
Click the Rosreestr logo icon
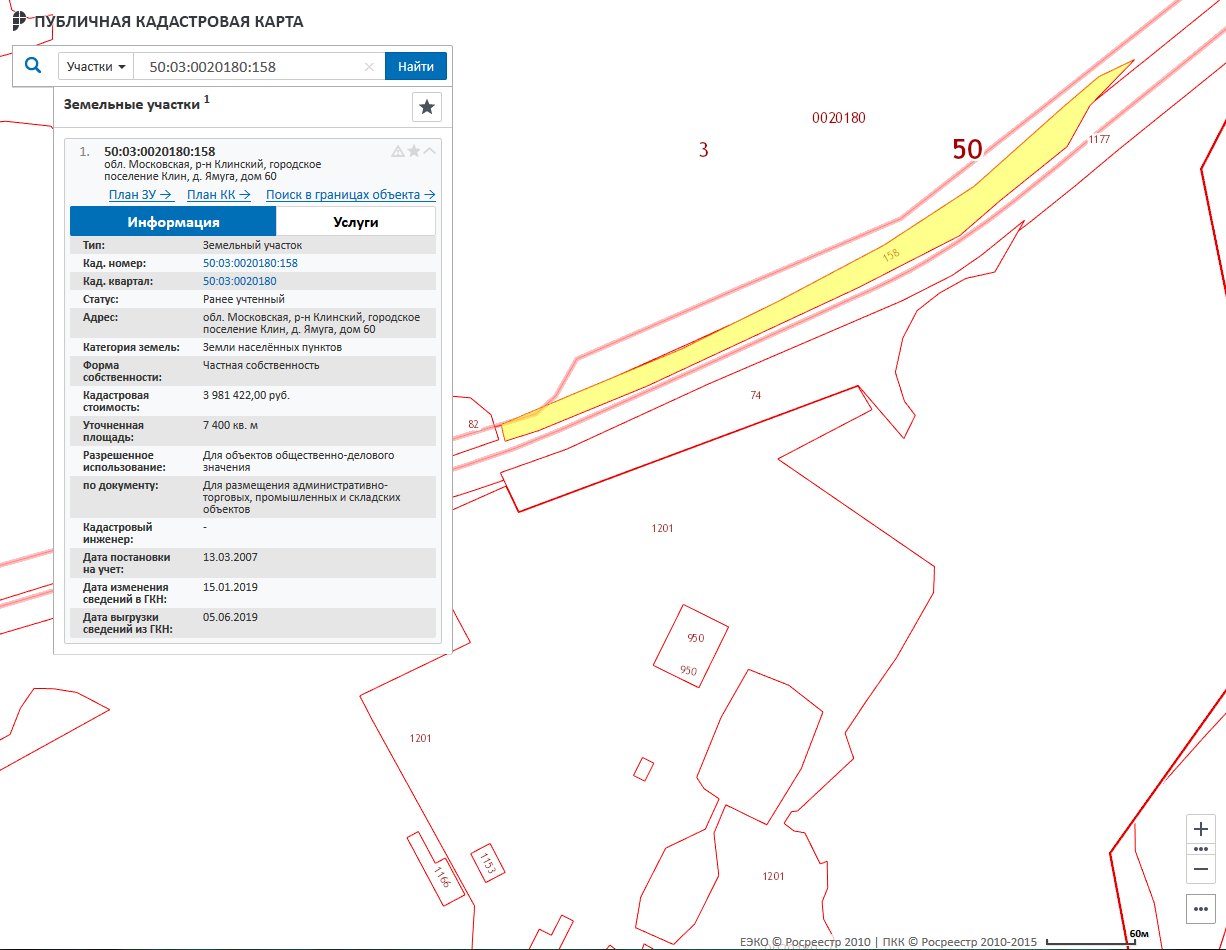(20, 21)
